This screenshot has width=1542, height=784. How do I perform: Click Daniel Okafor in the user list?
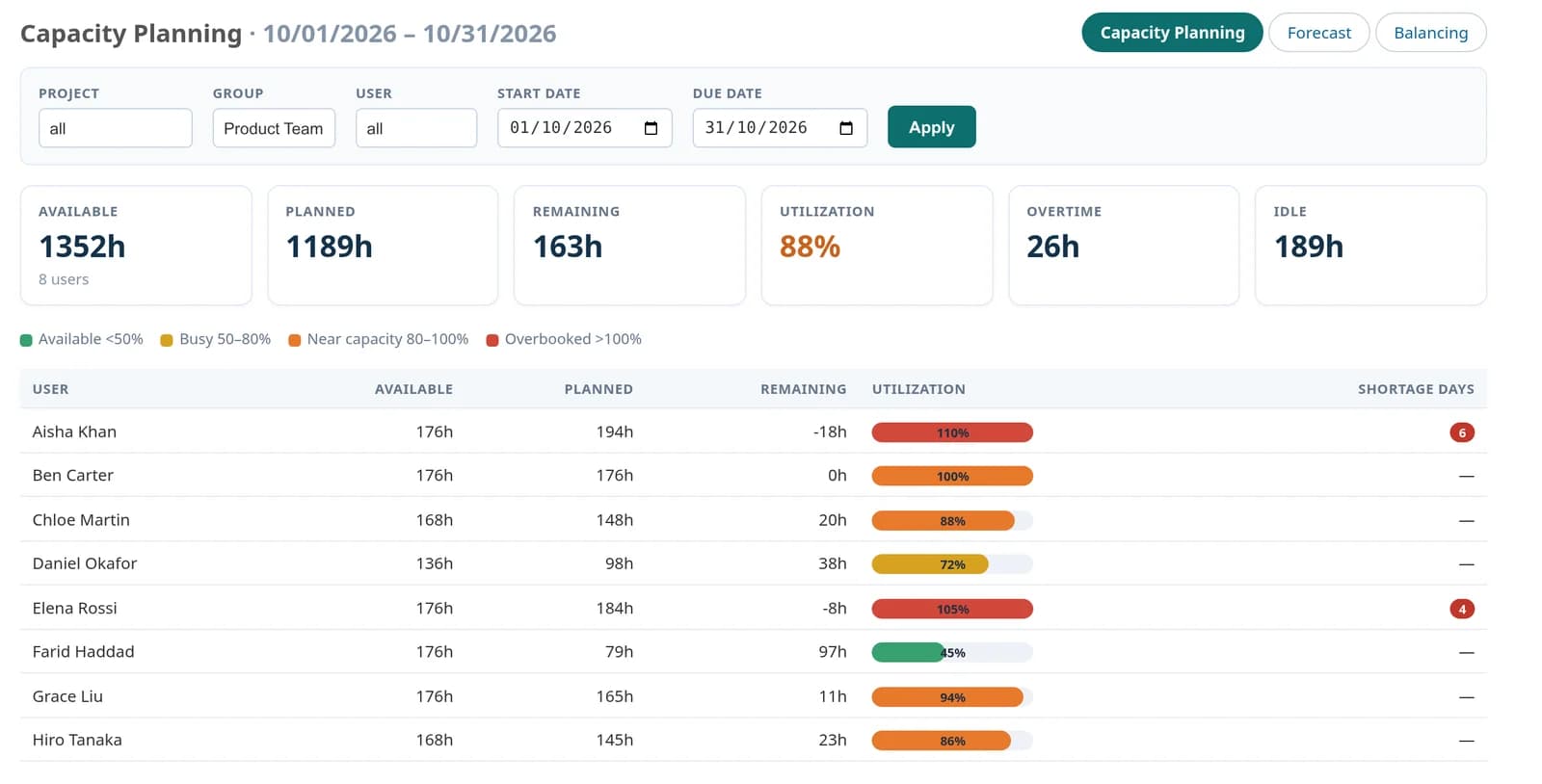(x=85, y=563)
